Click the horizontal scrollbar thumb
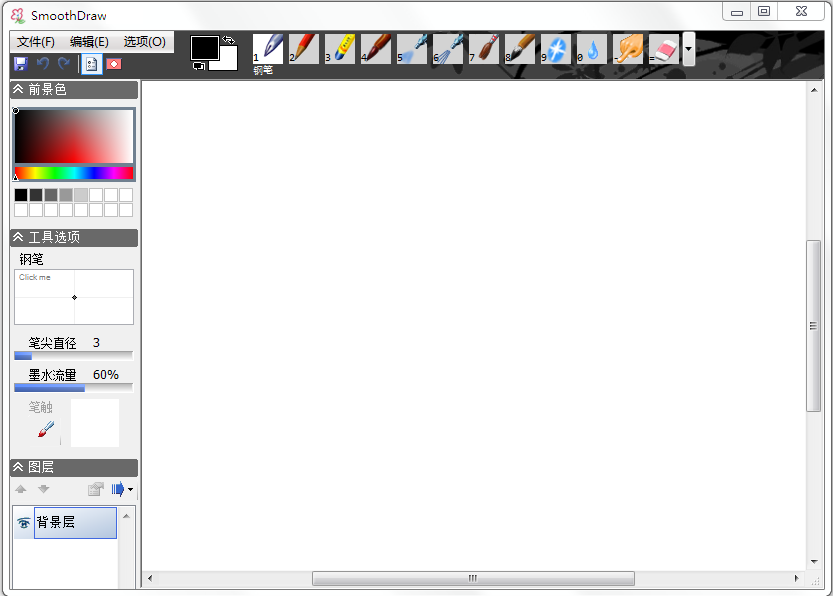The width and height of the screenshot is (833, 596). pyautogui.click(x=473, y=578)
